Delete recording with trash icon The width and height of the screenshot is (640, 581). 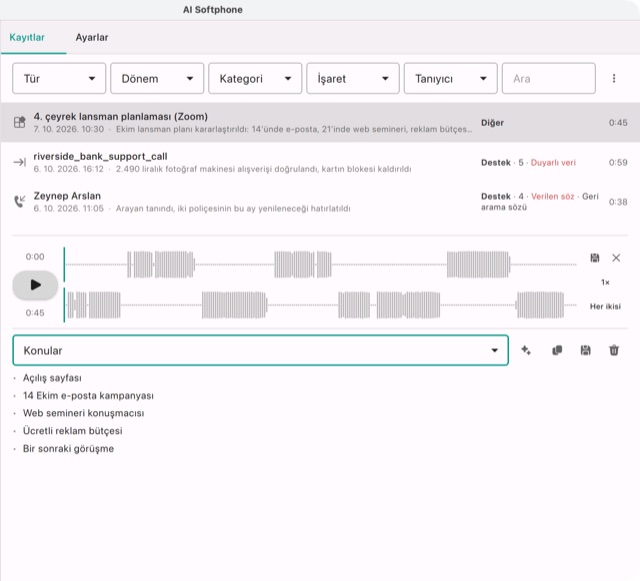tap(614, 350)
